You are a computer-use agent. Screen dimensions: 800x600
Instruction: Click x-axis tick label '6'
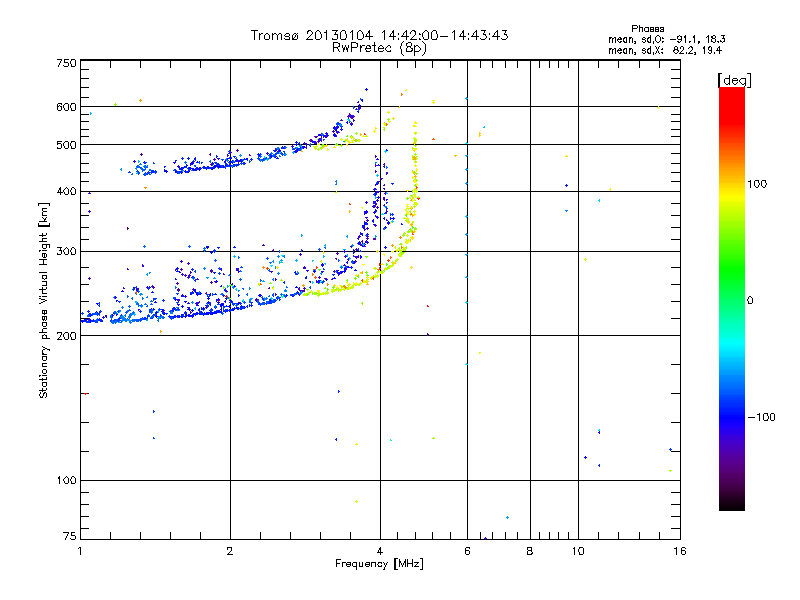(x=467, y=551)
